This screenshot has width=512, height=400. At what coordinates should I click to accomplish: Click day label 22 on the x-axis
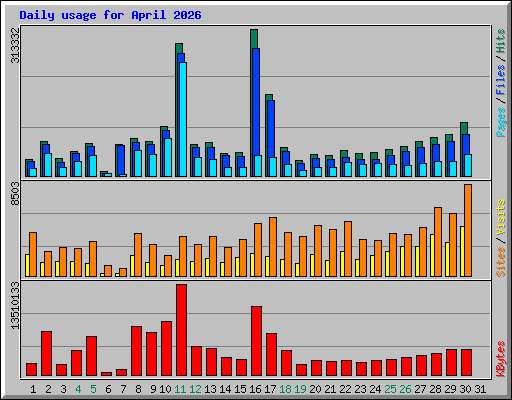click(345, 389)
